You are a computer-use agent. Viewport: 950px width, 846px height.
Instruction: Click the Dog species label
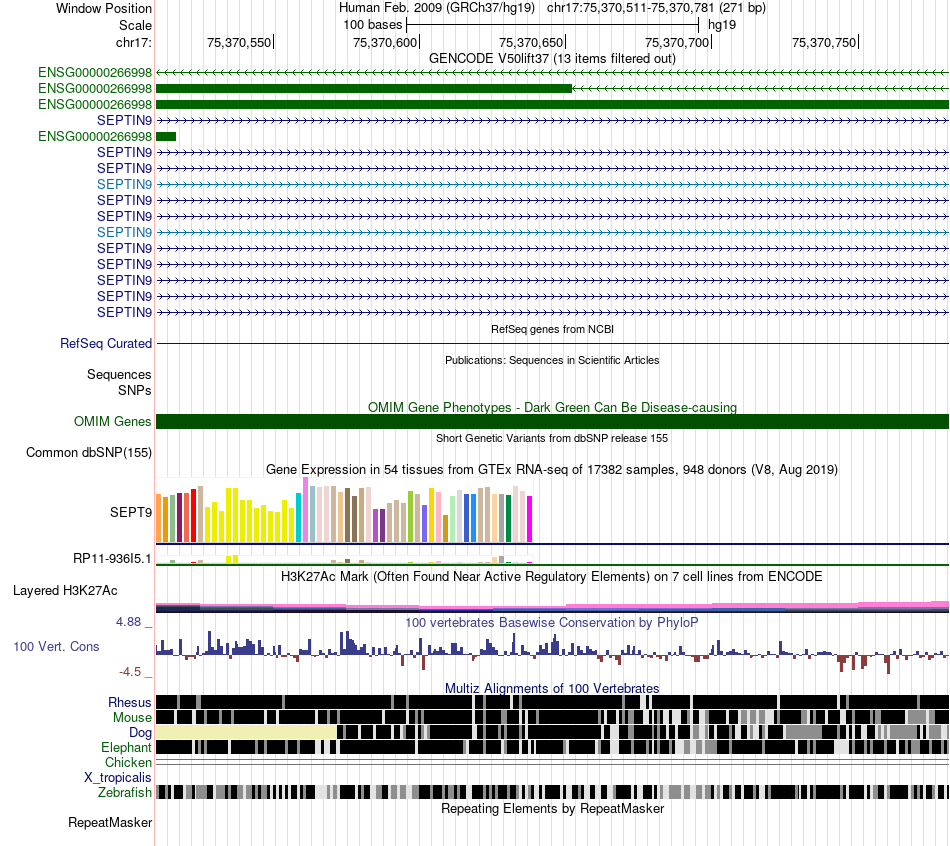pos(140,732)
